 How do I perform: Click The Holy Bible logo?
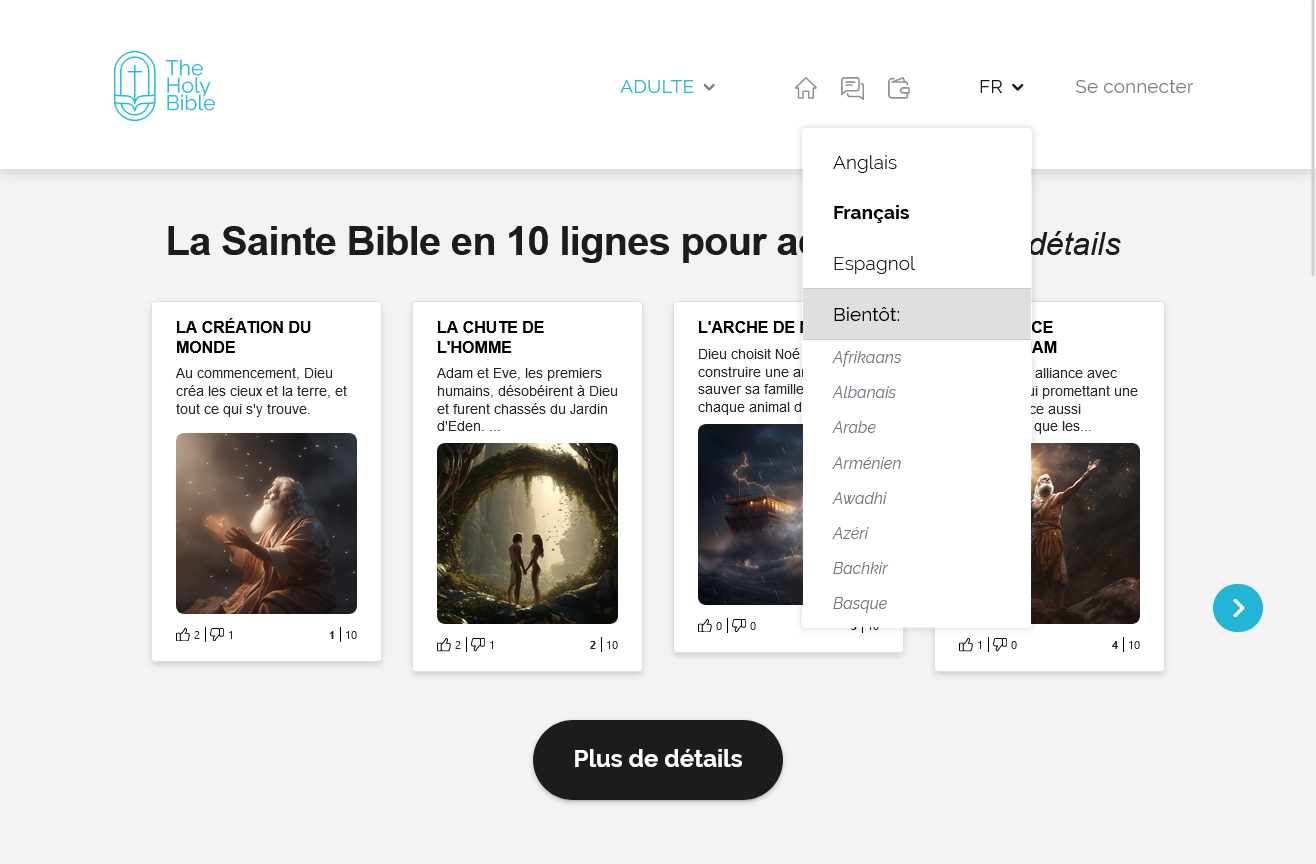[164, 86]
